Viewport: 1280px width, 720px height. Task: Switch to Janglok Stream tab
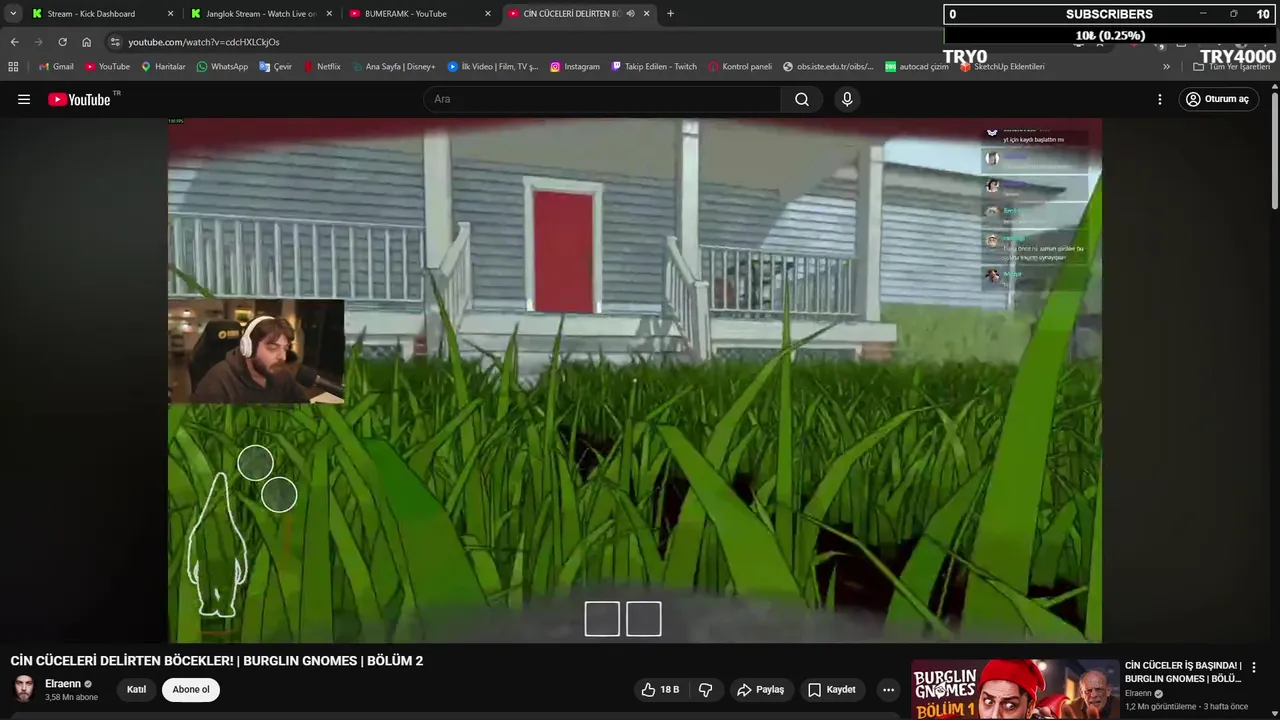point(260,14)
